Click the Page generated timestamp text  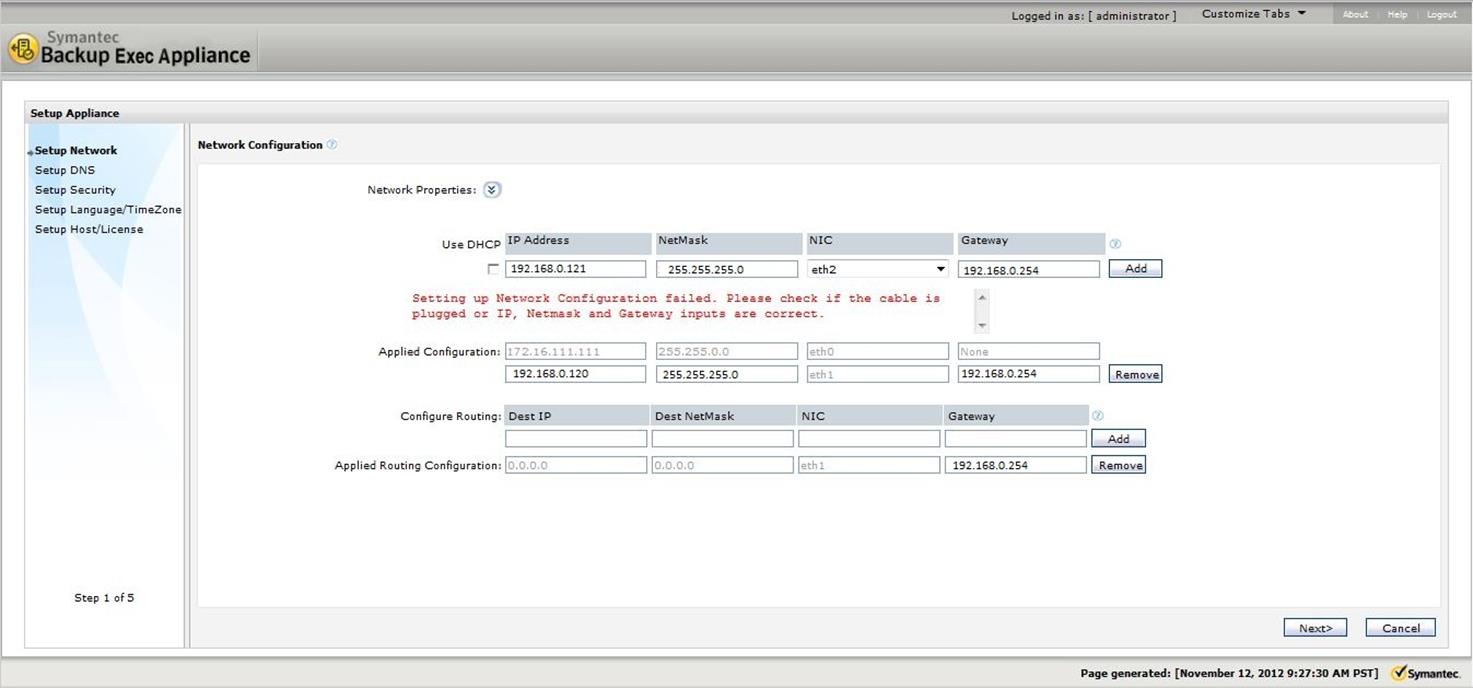coord(1229,674)
